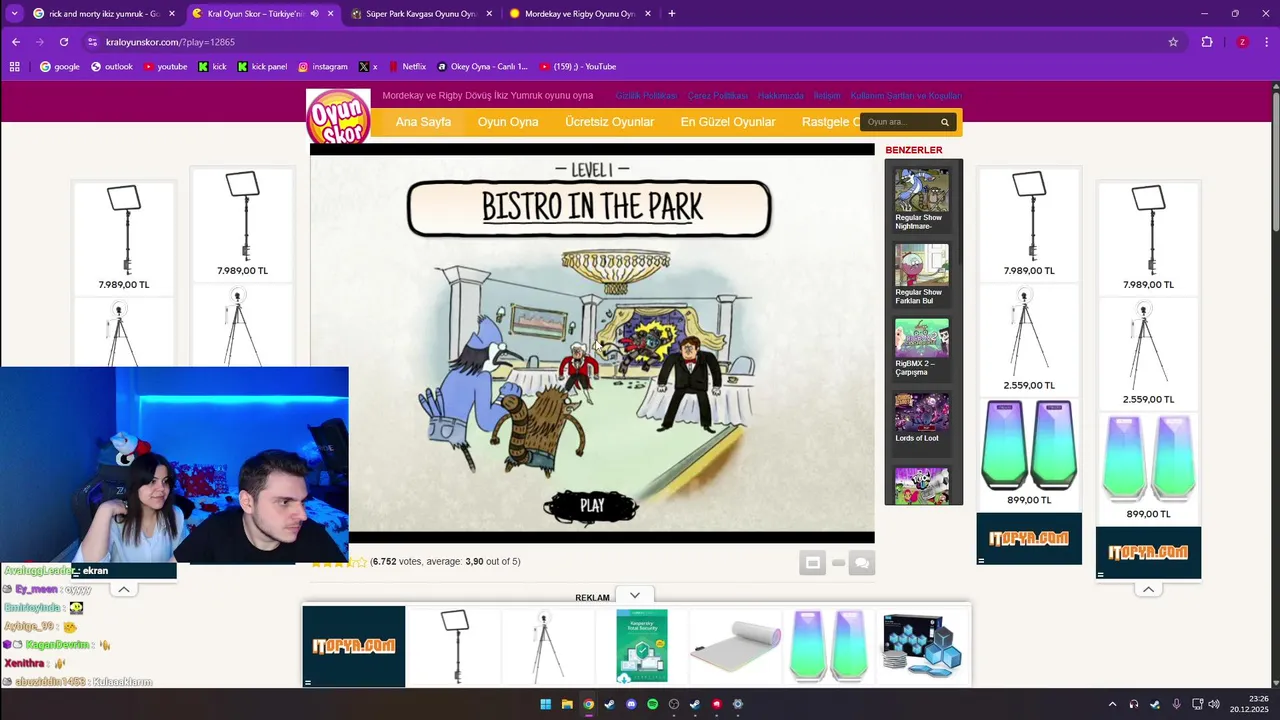This screenshot has width=1280, height=720.
Task: Open OBS Studio from the taskbar
Action: (674, 704)
